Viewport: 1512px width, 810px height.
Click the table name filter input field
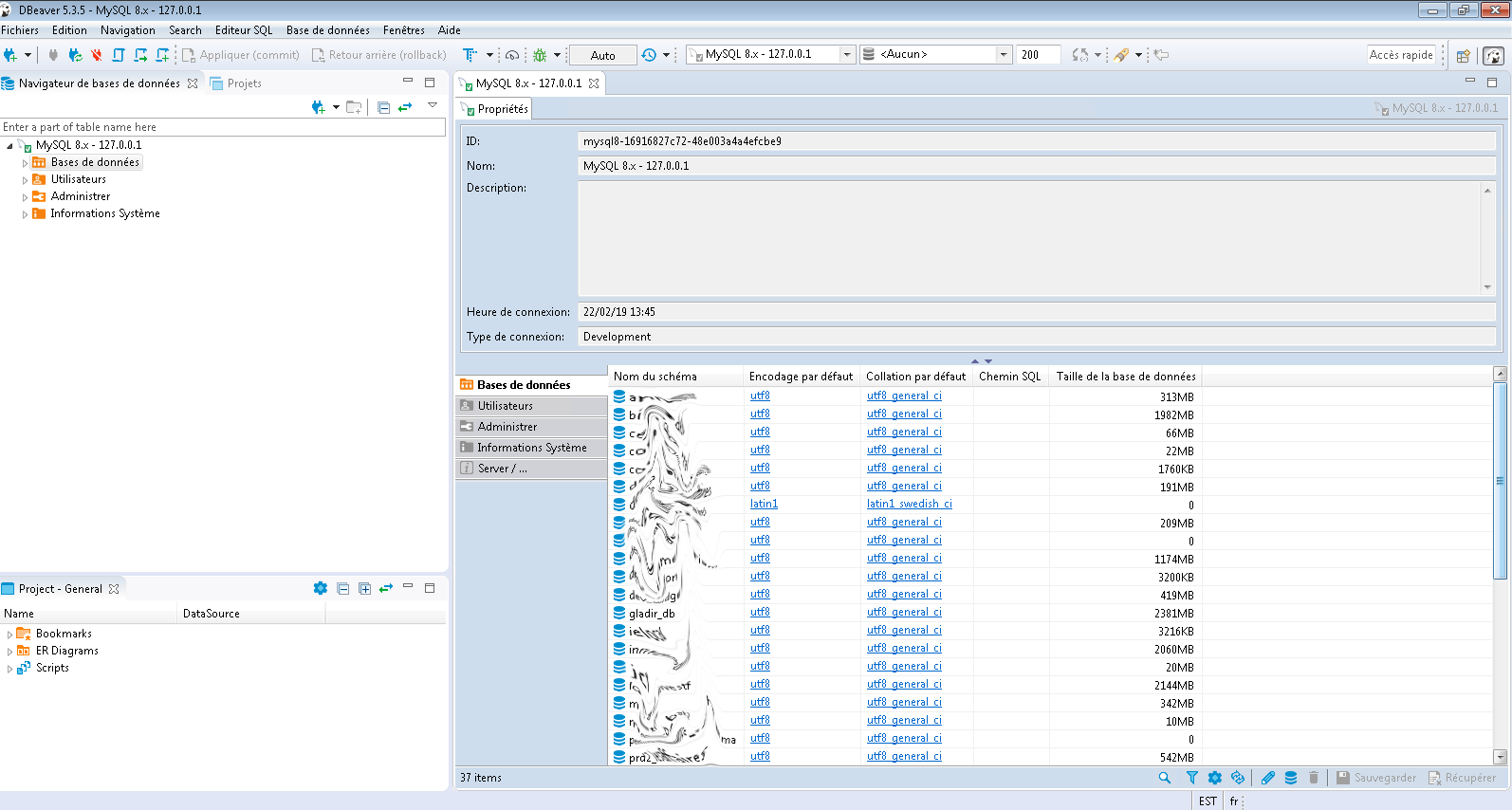pos(222,127)
